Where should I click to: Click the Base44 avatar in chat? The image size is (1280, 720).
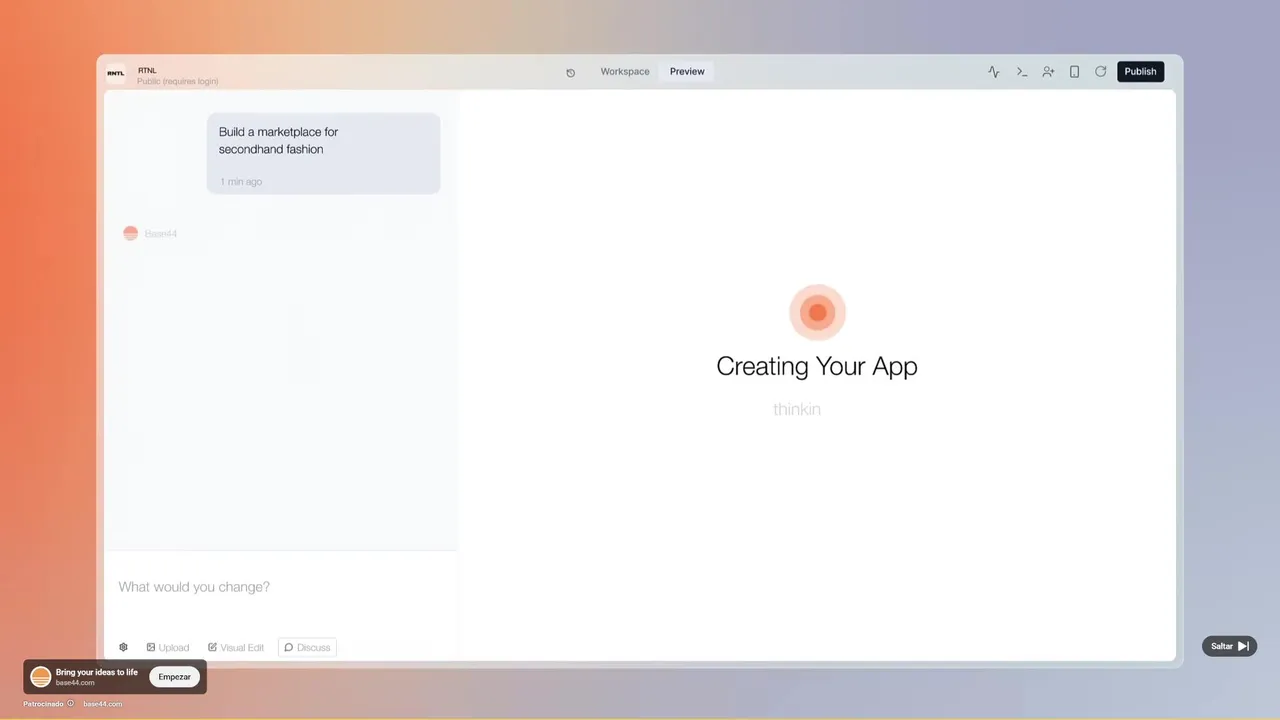pos(130,233)
